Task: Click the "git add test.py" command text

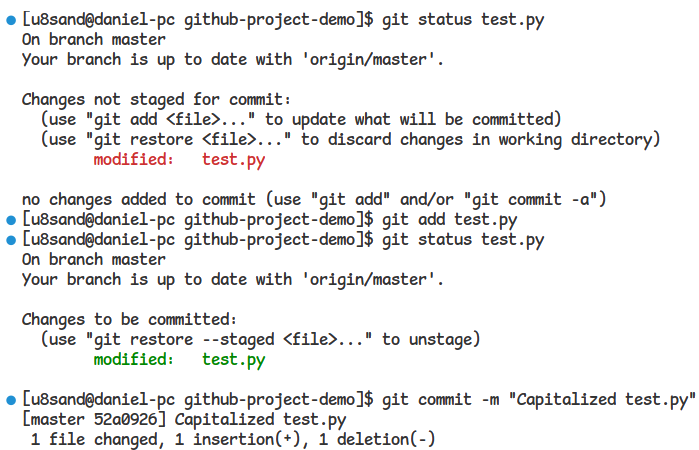Action: tap(450, 219)
